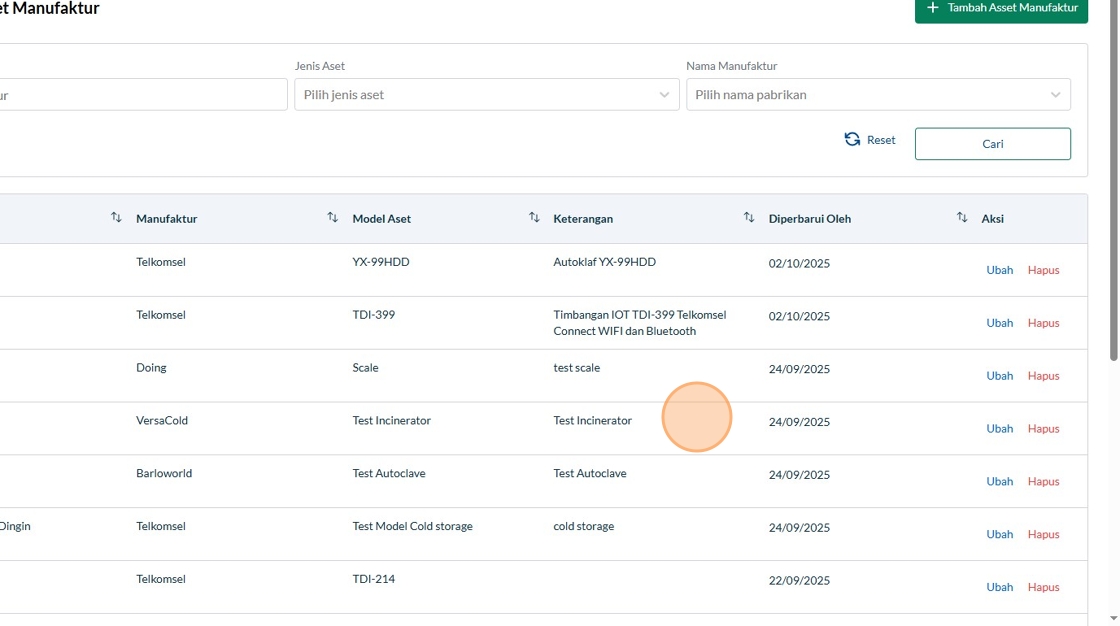Expand the Nama Manufaktur dropdown
Screen dimensions: 1120x626
878,95
